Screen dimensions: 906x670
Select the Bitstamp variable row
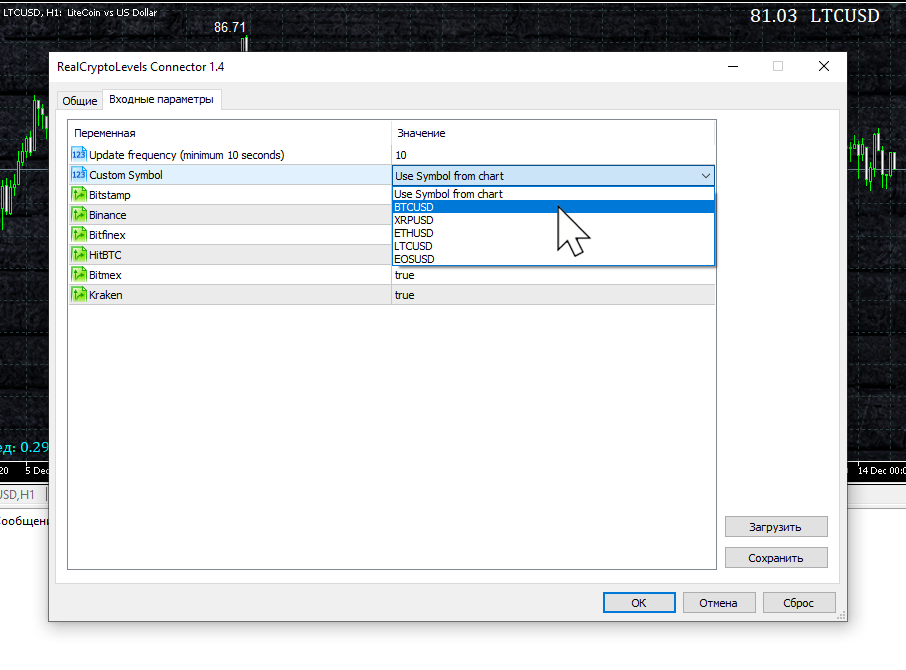(230, 195)
